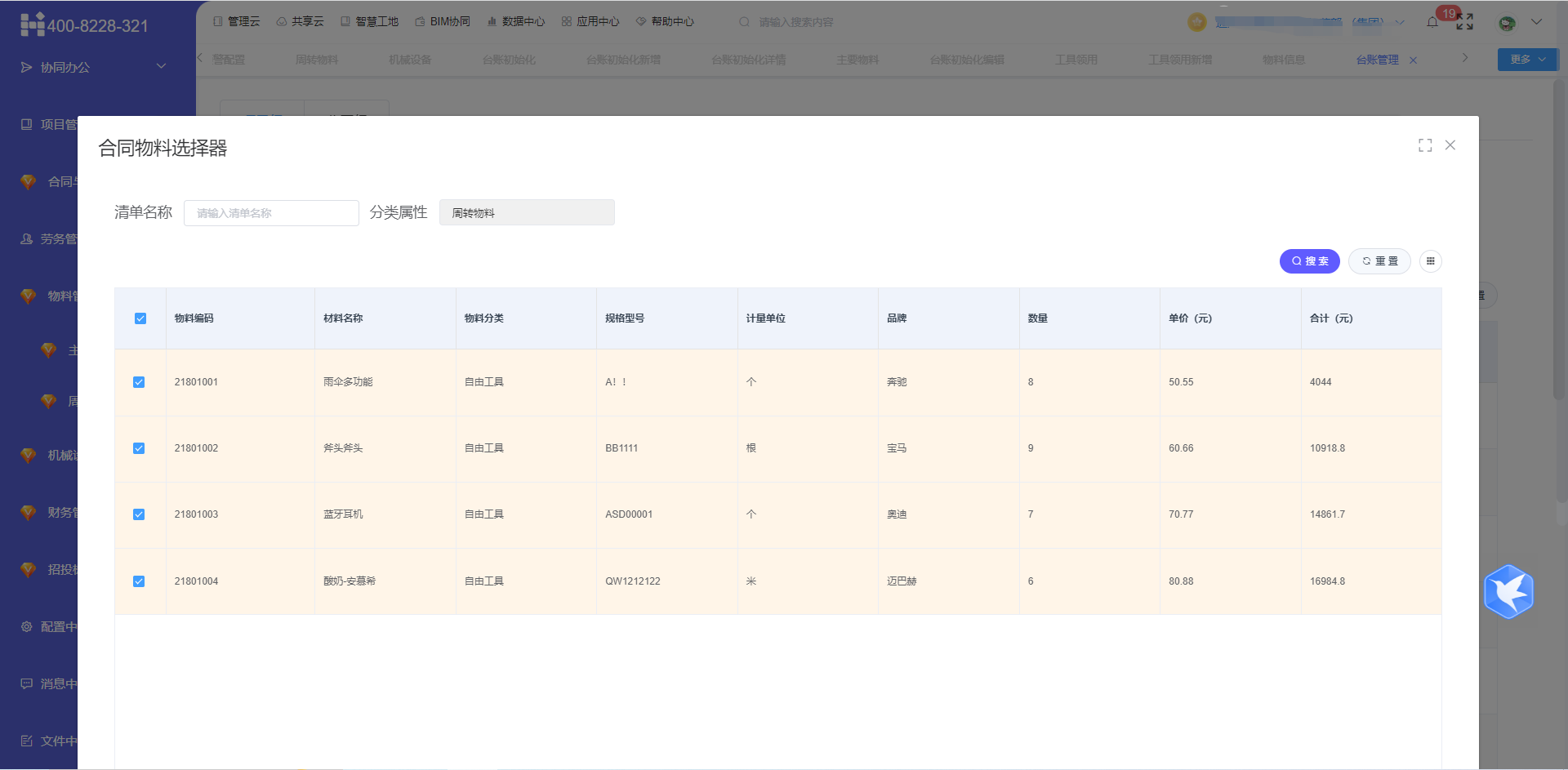Switch to the 物料信息 tab
Image resolution: width=1568 pixels, height=770 pixels.
(1284, 60)
